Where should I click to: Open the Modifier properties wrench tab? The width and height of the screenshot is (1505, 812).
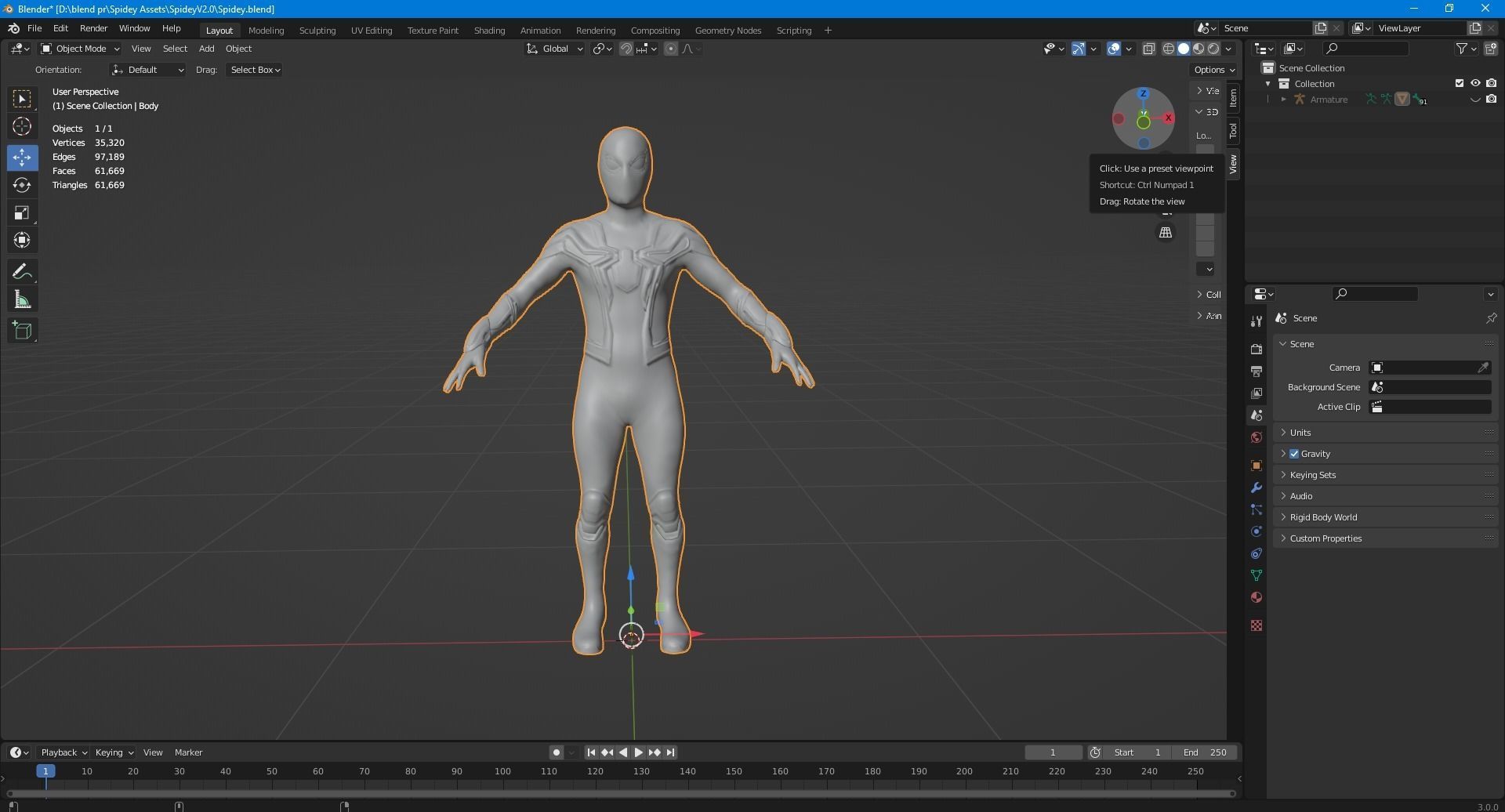pyautogui.click(x=1257, y=488)
